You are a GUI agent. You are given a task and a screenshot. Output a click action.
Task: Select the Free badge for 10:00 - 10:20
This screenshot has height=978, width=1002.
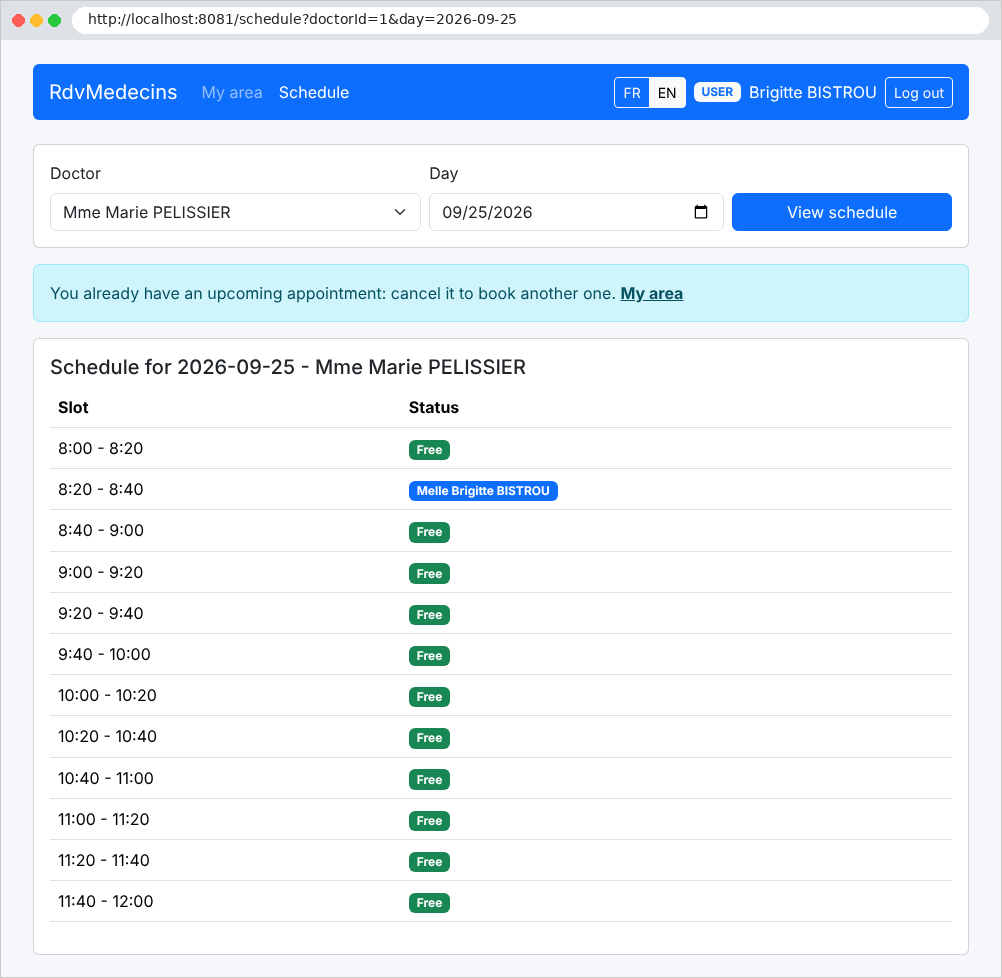pyautogui.click(x=429, y=697)
